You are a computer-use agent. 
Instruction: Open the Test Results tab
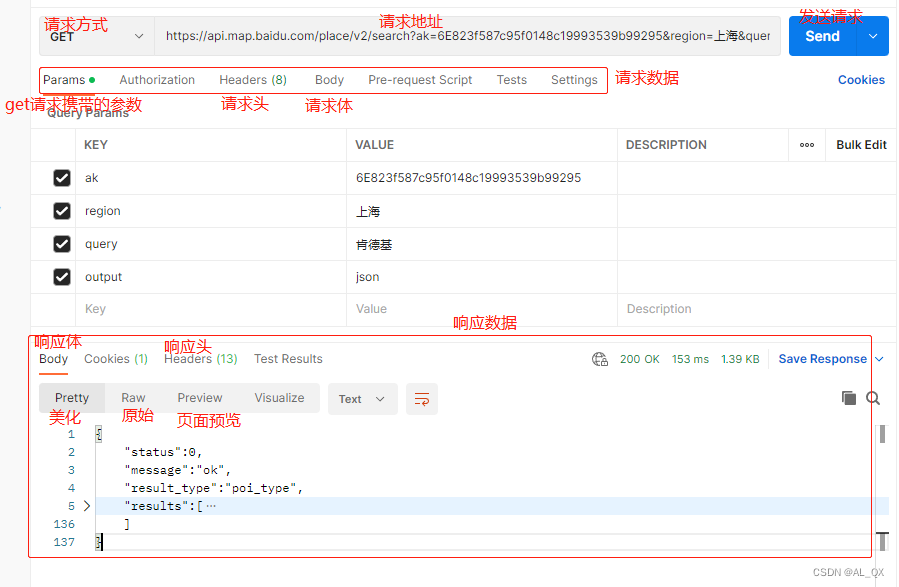[288, 359]
